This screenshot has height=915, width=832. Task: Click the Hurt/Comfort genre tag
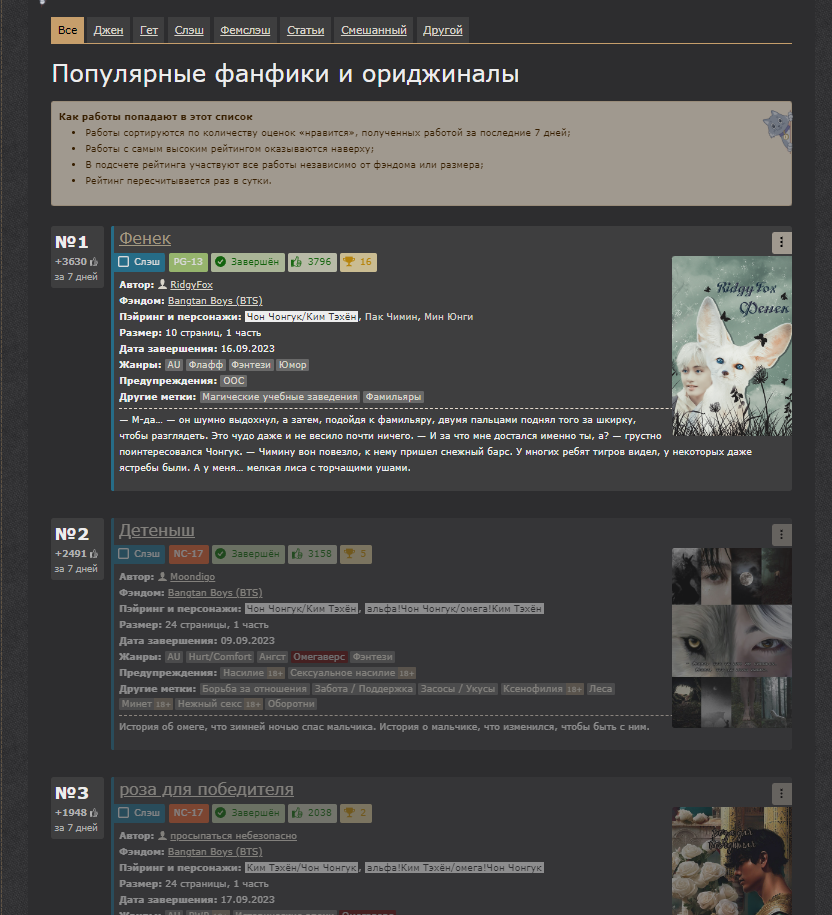click(x=220, y=656)
